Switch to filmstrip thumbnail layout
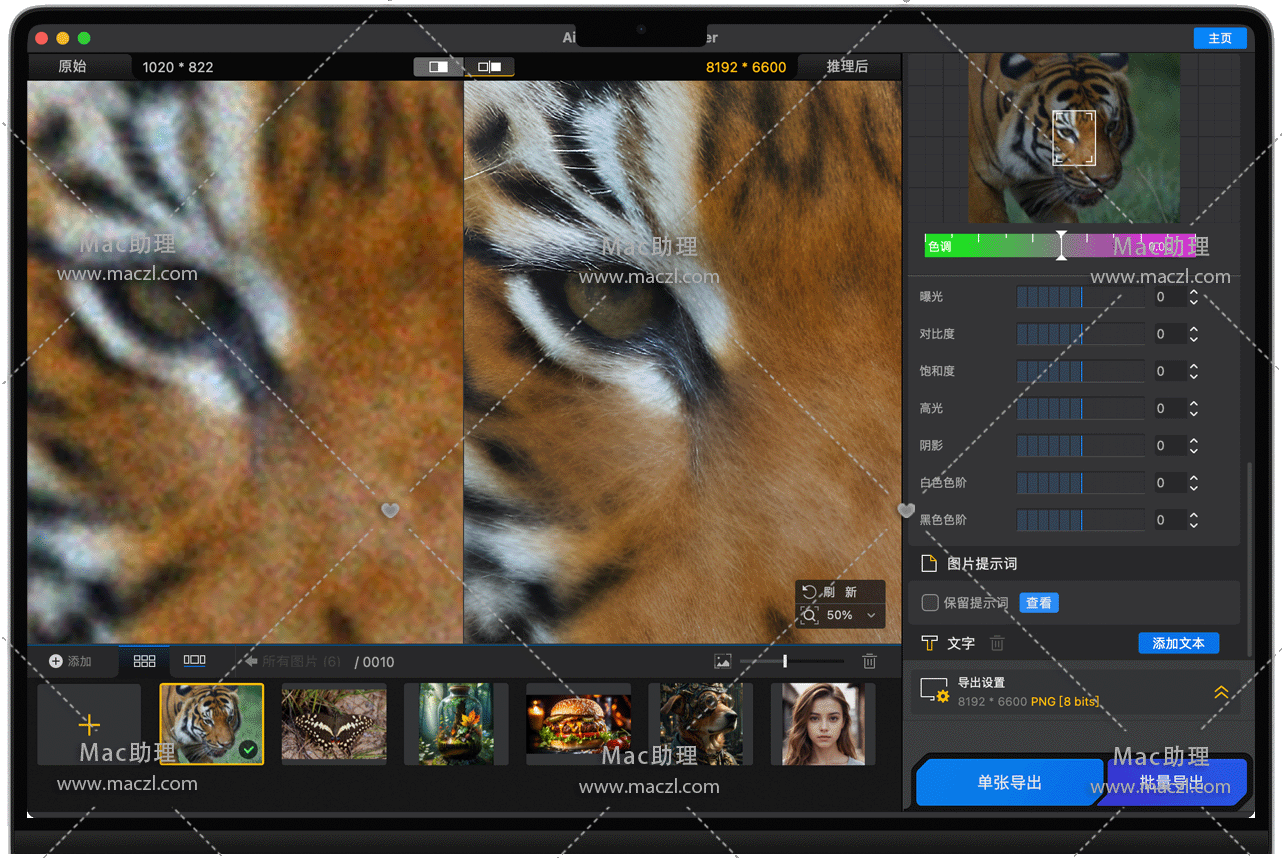Image resolution: width=1282 pixels, height=858 pixels. click(195, 661)
